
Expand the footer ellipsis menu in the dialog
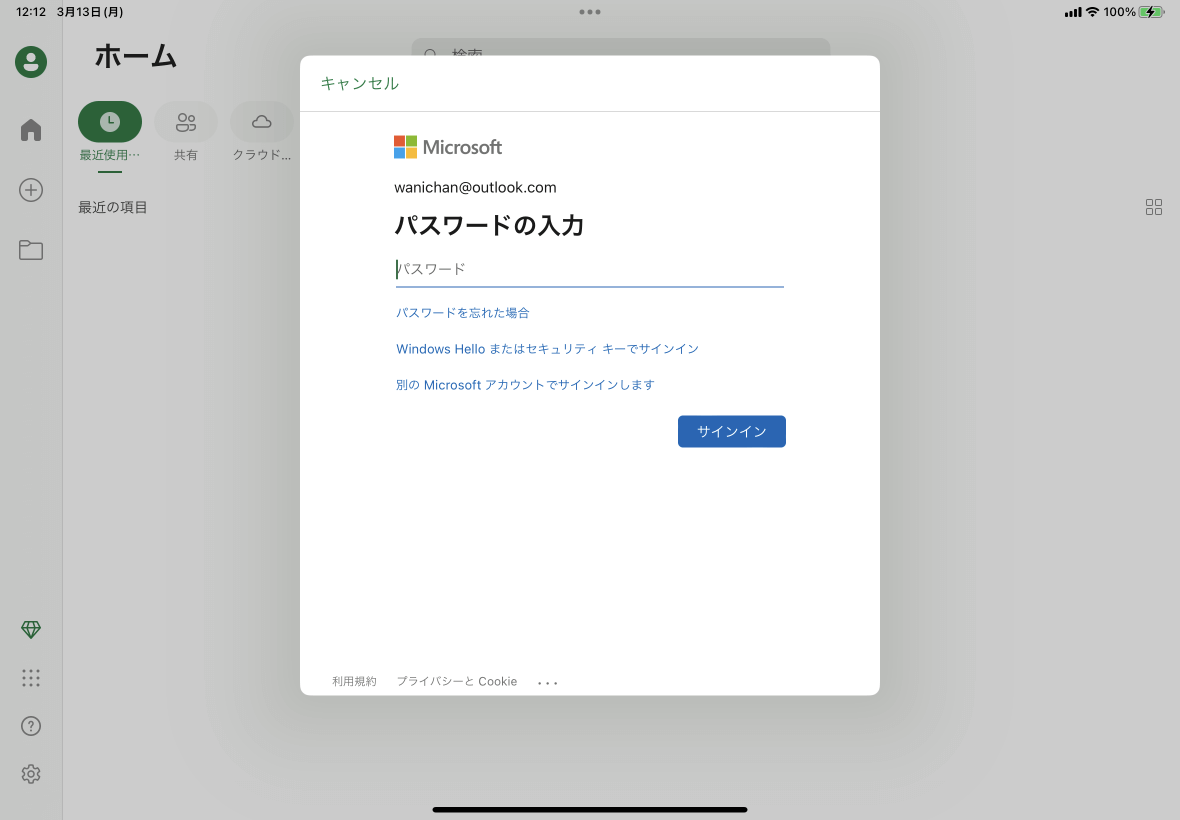(547, 681)
